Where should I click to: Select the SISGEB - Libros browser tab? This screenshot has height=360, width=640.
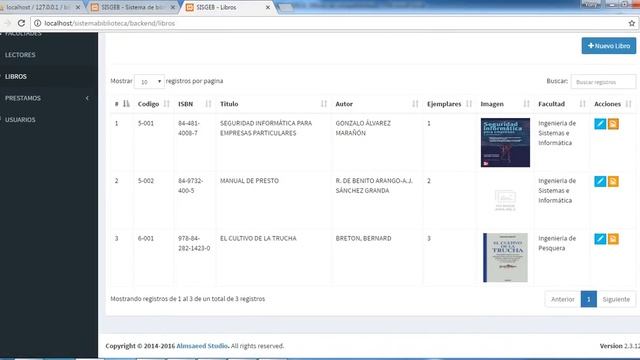[229, 7]
